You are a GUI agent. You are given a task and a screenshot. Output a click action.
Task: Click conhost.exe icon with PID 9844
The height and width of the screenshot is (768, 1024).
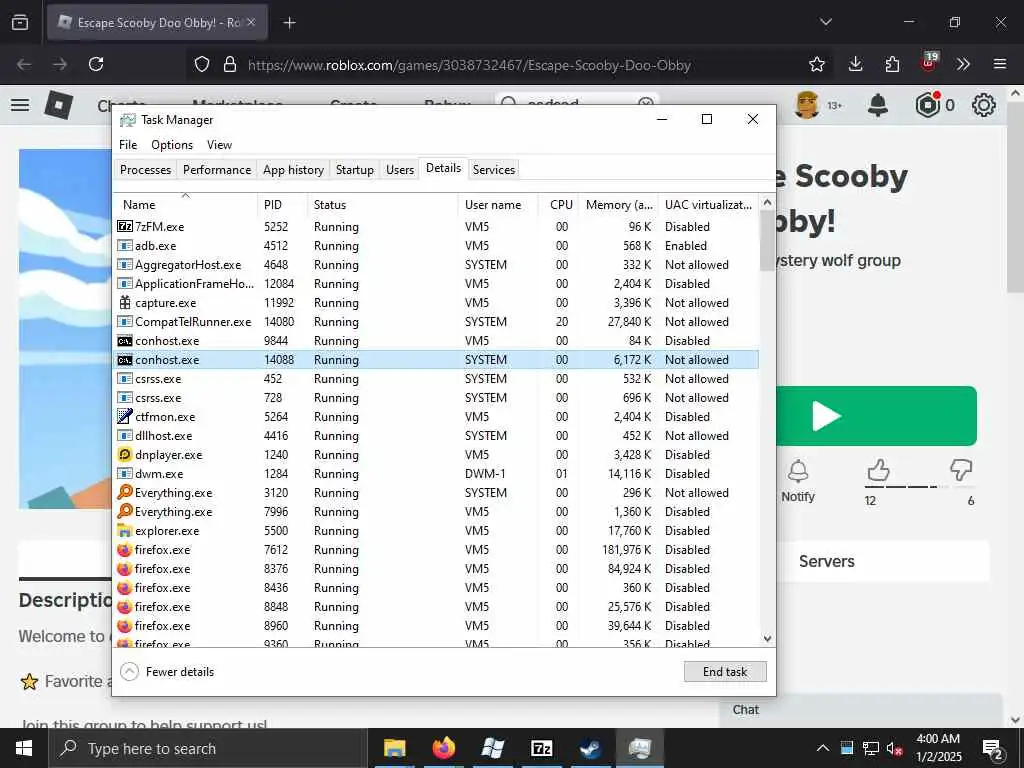(125, 341)
